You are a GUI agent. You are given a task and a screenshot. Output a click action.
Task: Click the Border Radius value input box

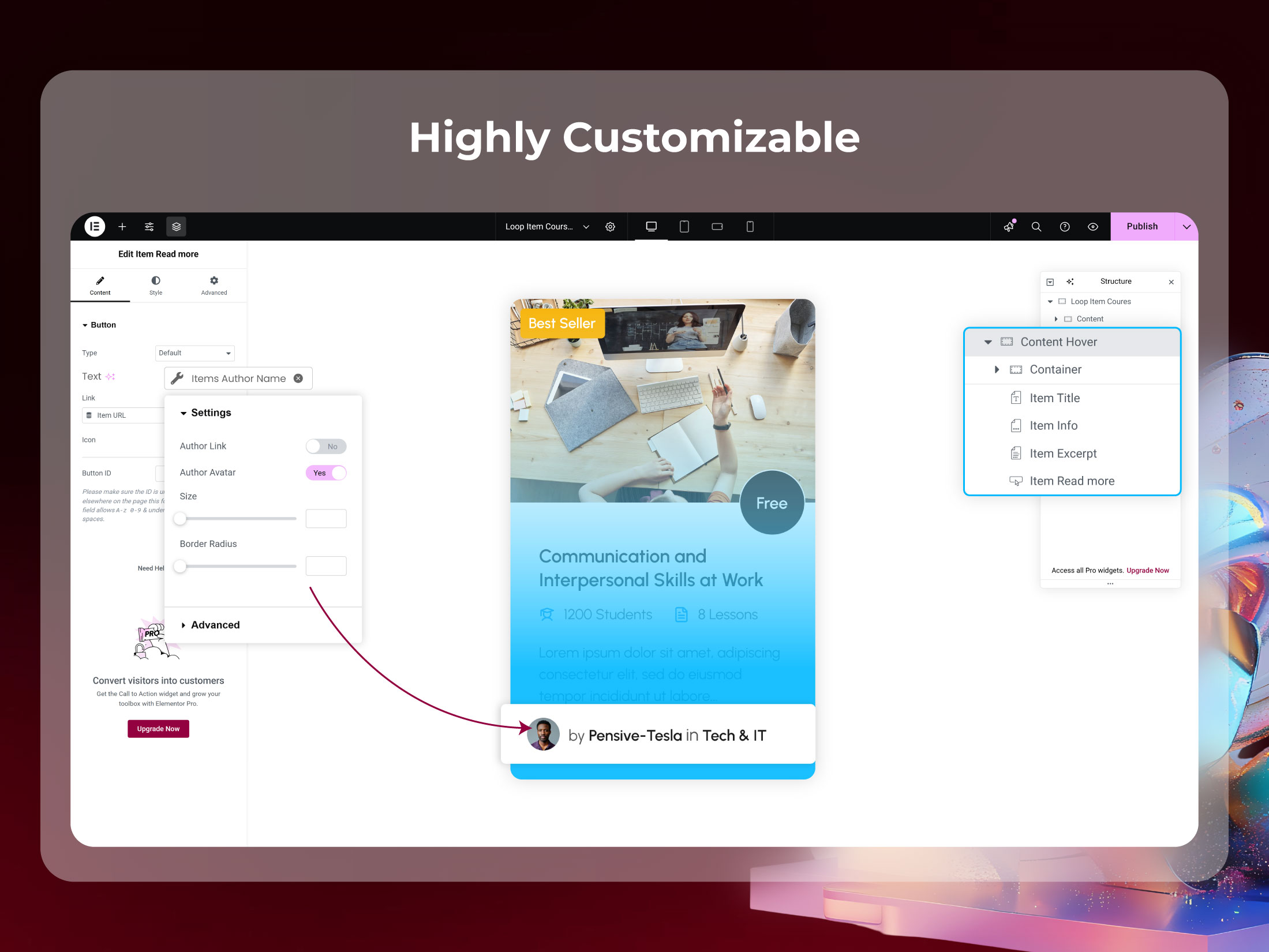click(x=326, y=566)
